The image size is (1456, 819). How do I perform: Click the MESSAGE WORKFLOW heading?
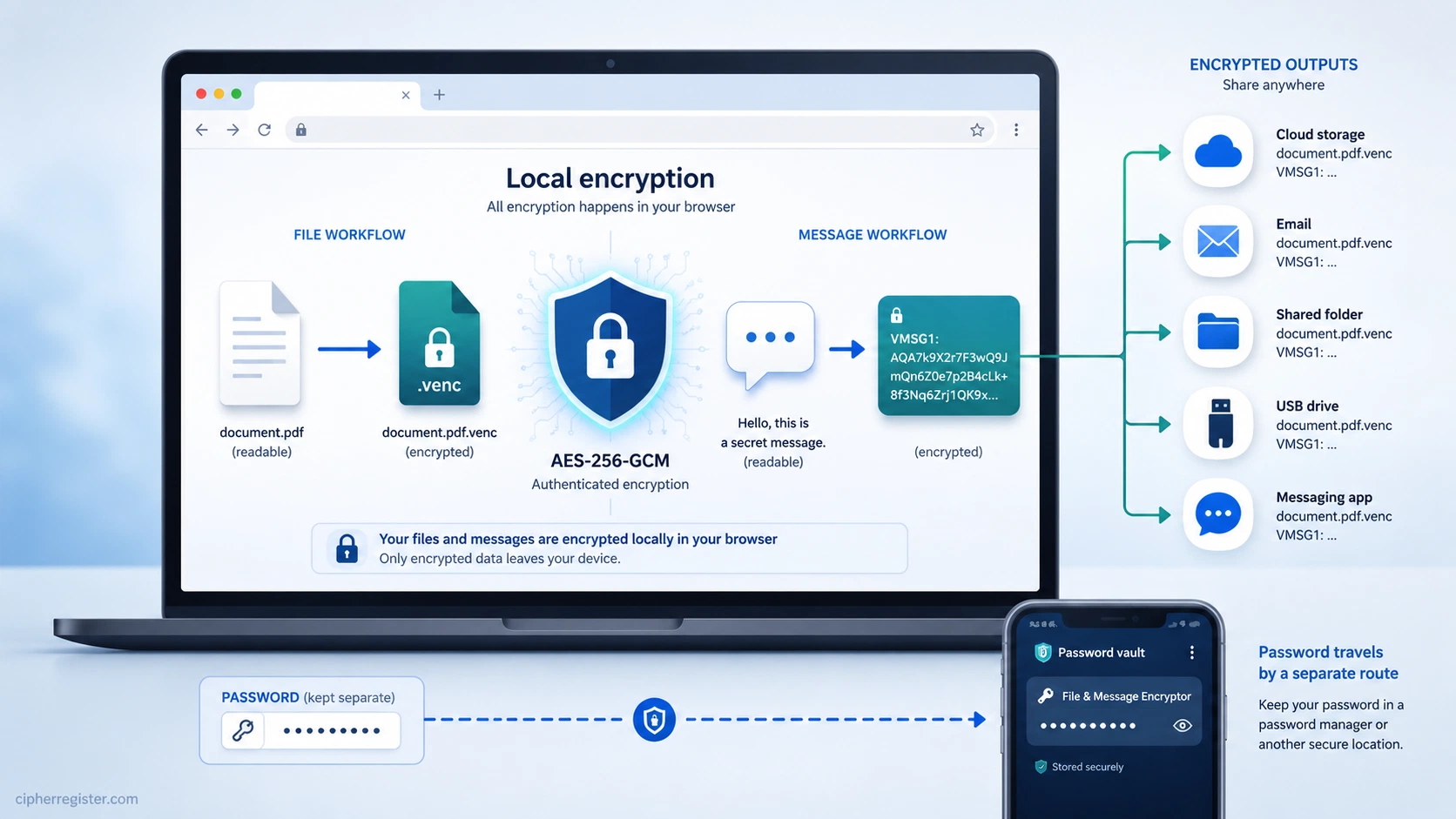873,235
